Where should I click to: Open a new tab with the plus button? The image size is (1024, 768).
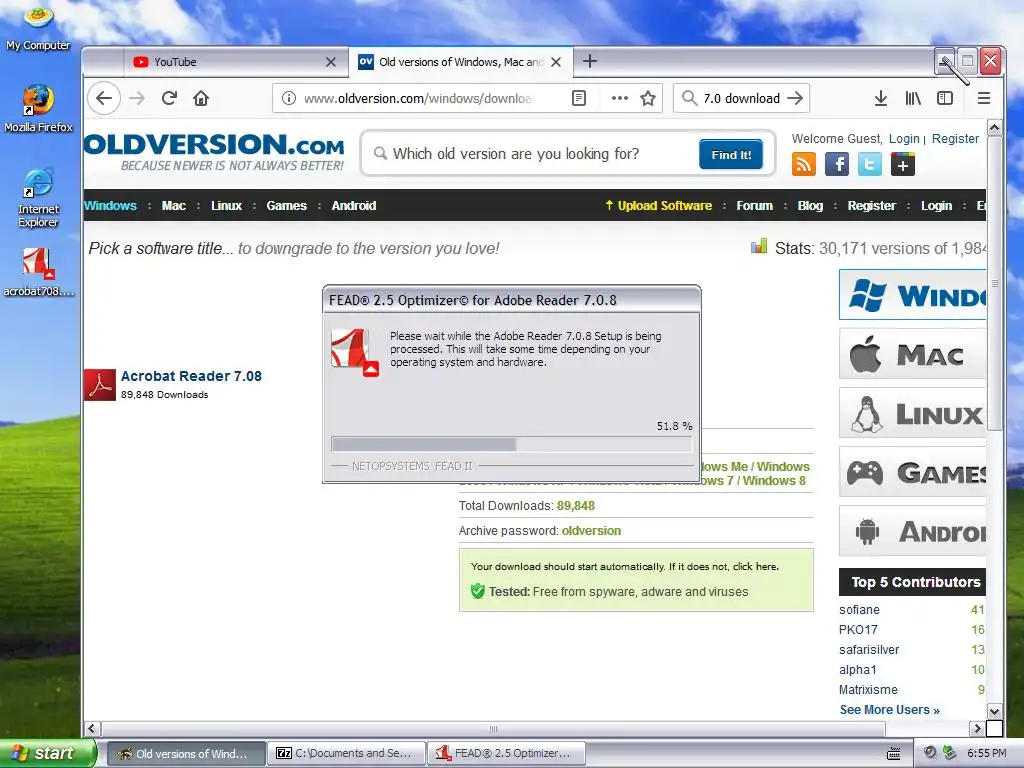click(x=590, y=61)
